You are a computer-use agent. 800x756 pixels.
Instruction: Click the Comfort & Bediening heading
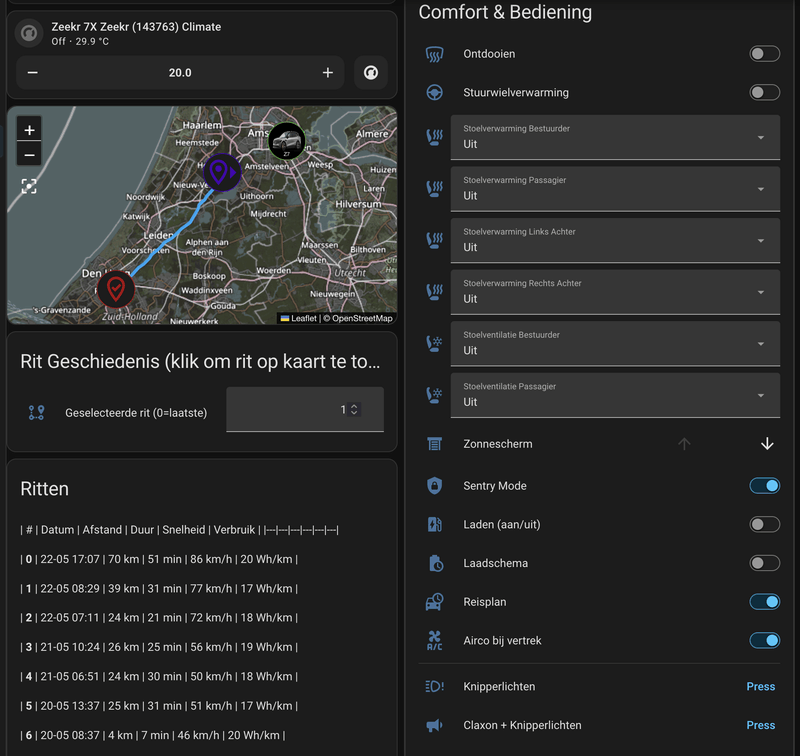pyautogui.click(x=505, y=12)
